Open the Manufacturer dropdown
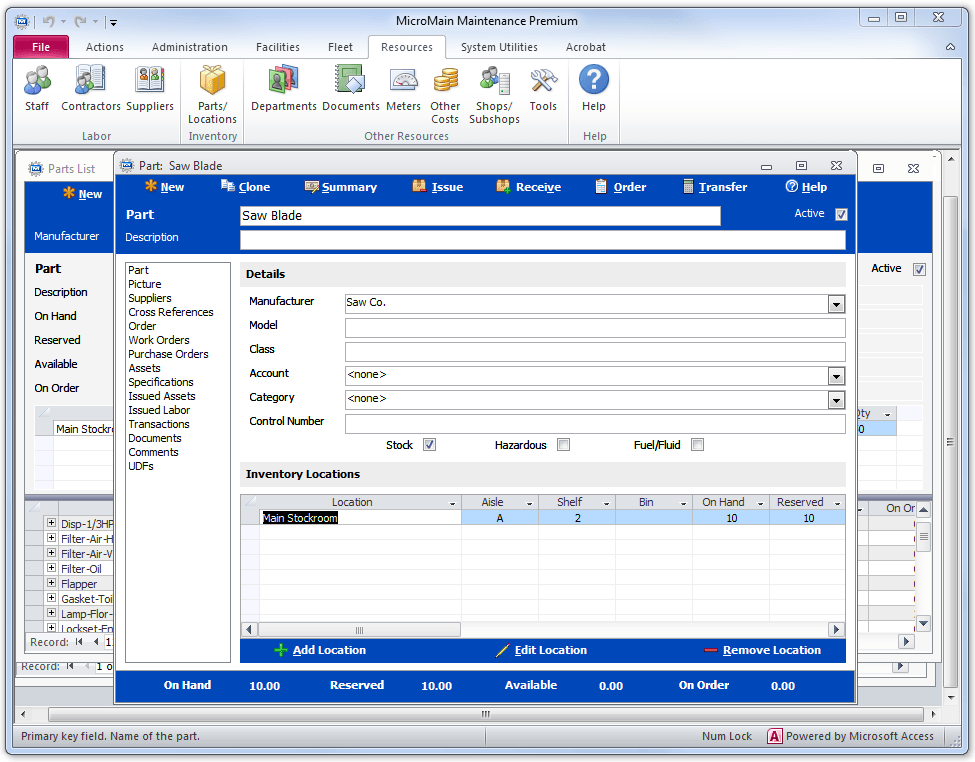This screenshot has height=762, width=975. click(x=835, y=303)
